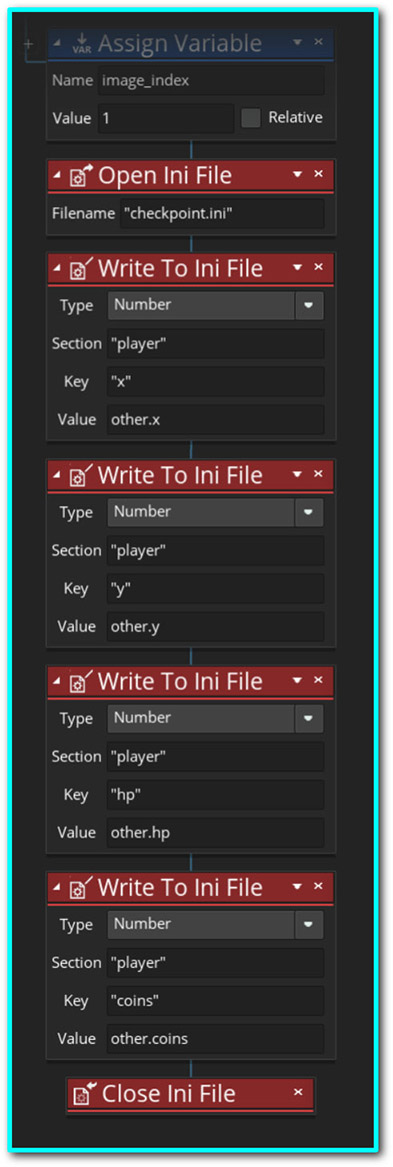Click the Open Ini File action icon
Image resolution: width=393 pixels, height=1167 pixels.
(x=81, y=176)
